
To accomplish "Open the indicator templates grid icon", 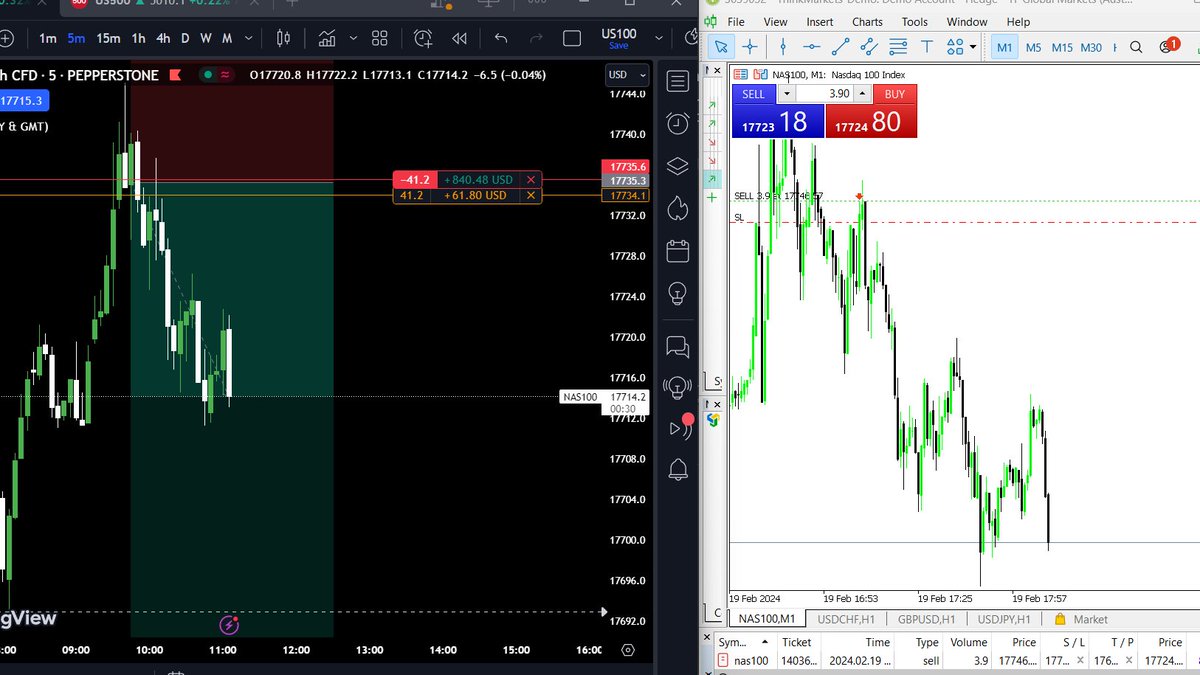I will 379,39.
